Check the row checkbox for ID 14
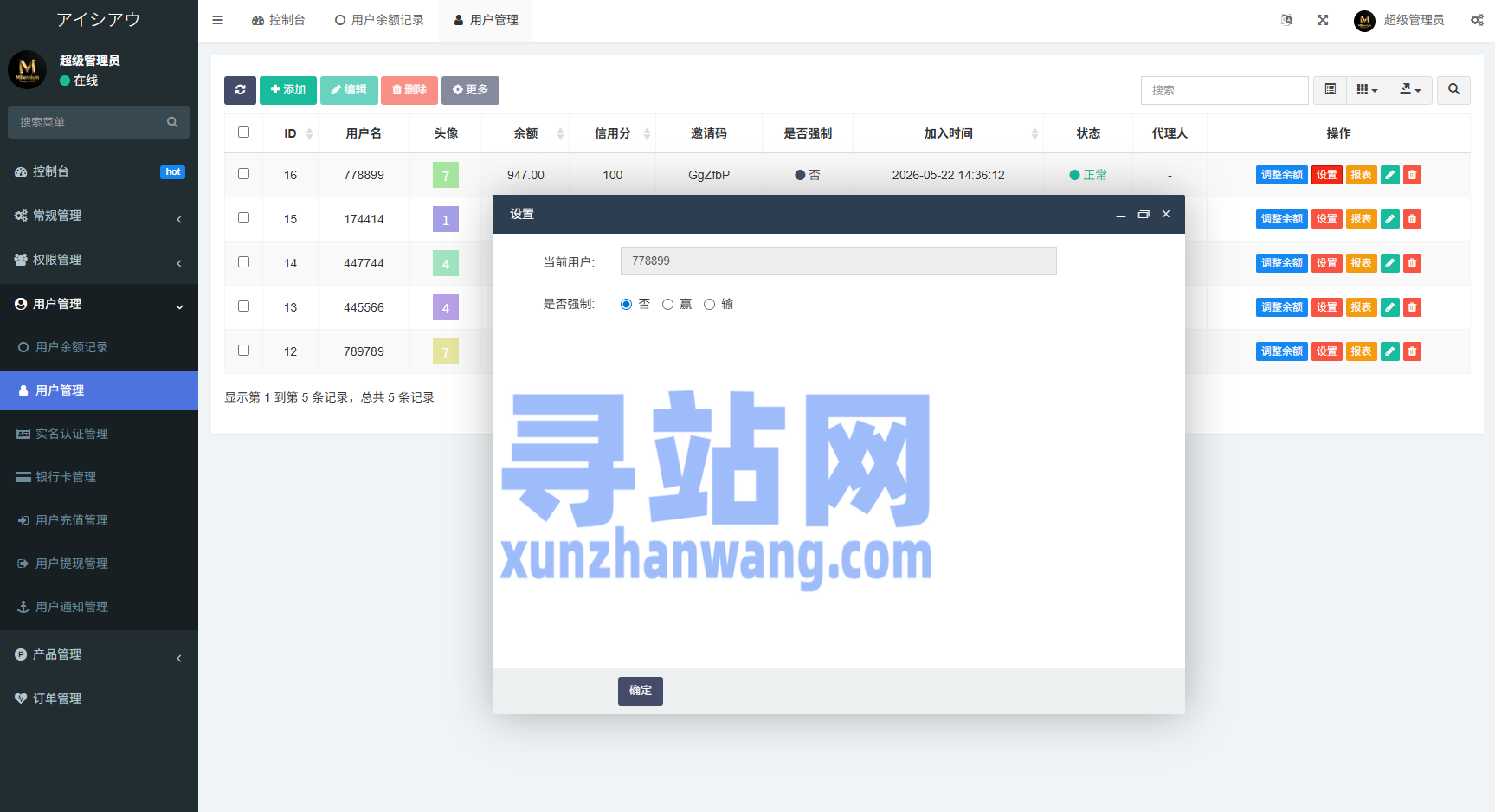Image resolution: width=1495 pixels, height=812 pixels. point(243,262)
